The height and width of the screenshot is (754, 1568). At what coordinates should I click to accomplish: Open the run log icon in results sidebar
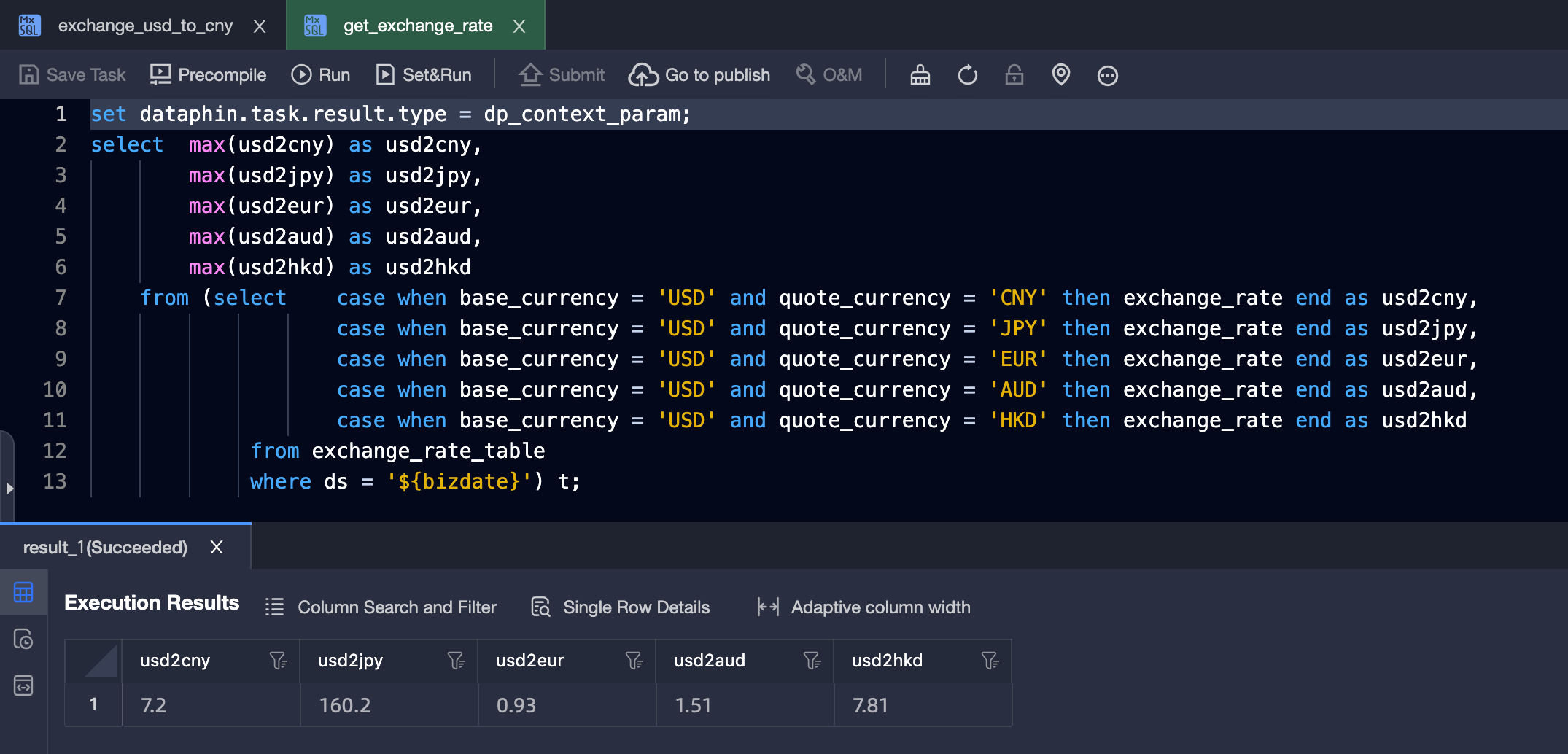tap(23, 640)
